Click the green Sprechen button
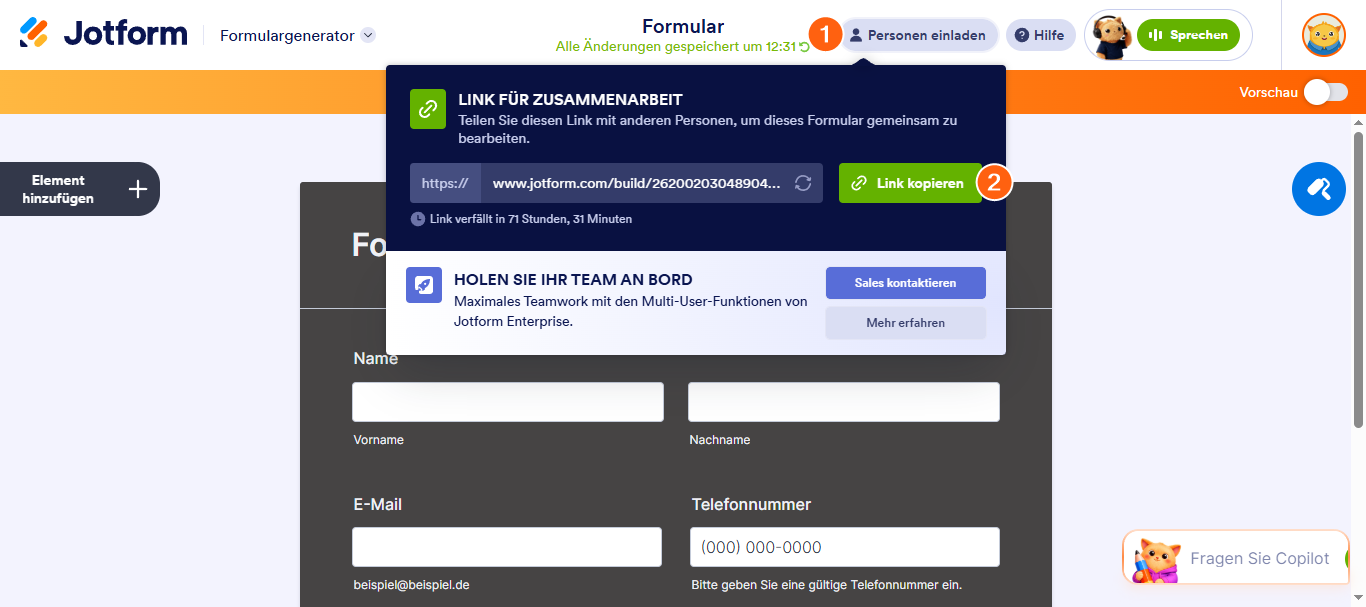The image size is (1366, 607). click(1188, 35)
